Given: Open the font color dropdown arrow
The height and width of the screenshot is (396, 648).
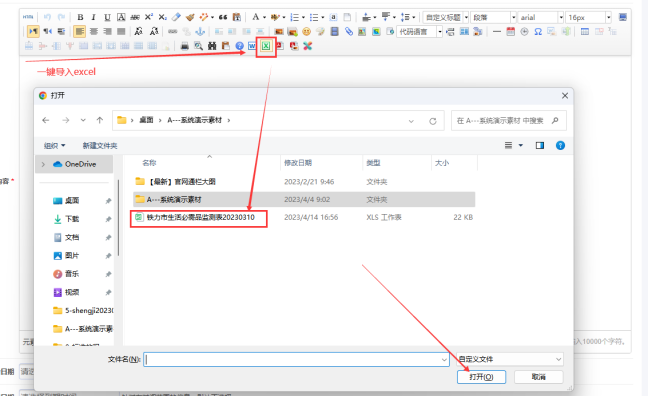Looking at the screenshot, I should (264, 17).
